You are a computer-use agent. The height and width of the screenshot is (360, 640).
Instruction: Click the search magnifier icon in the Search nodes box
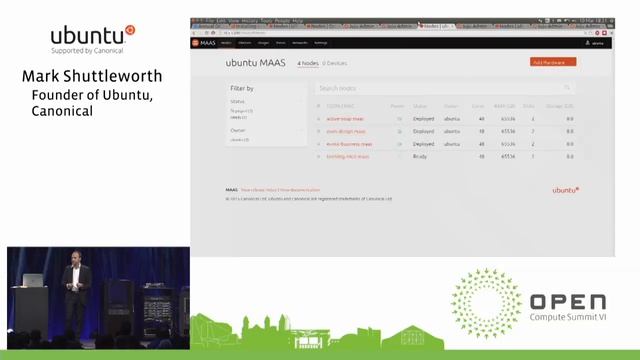567,88
